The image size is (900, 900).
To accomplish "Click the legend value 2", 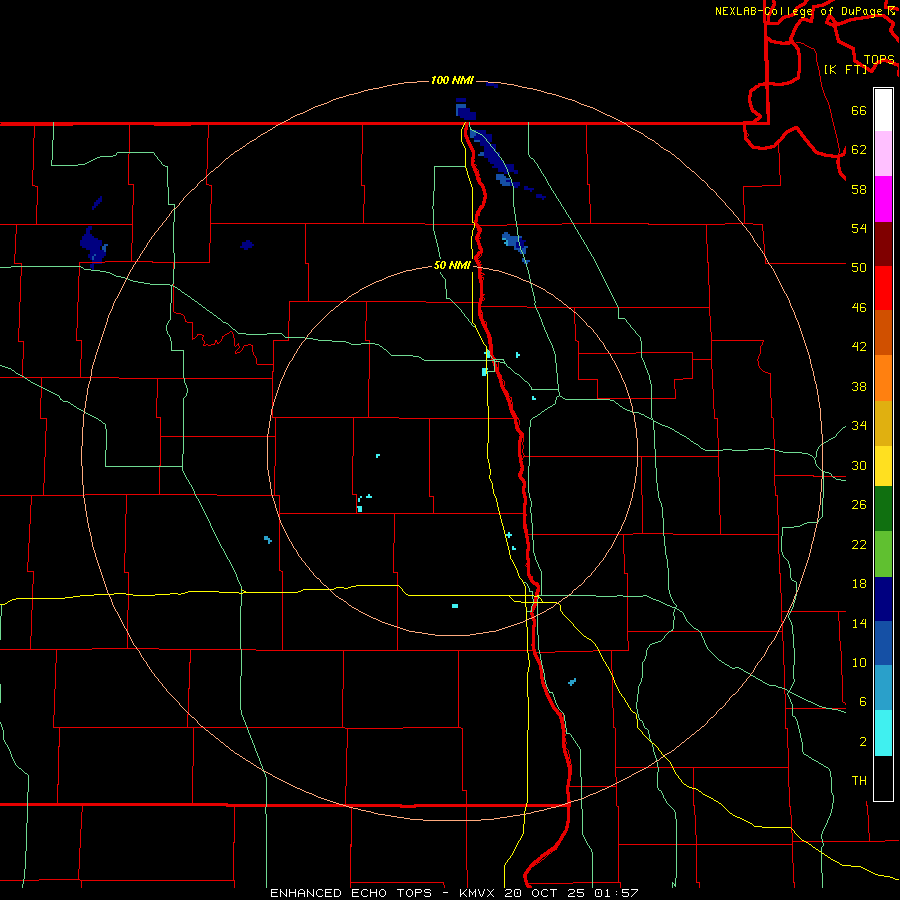I will (863, 742).
